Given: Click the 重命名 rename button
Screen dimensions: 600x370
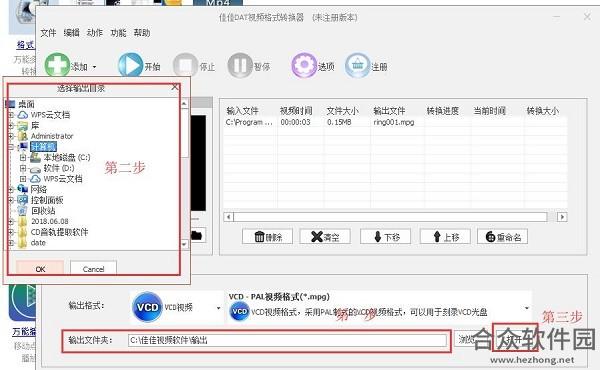Looking at the screenshot, I should point(502,237).
